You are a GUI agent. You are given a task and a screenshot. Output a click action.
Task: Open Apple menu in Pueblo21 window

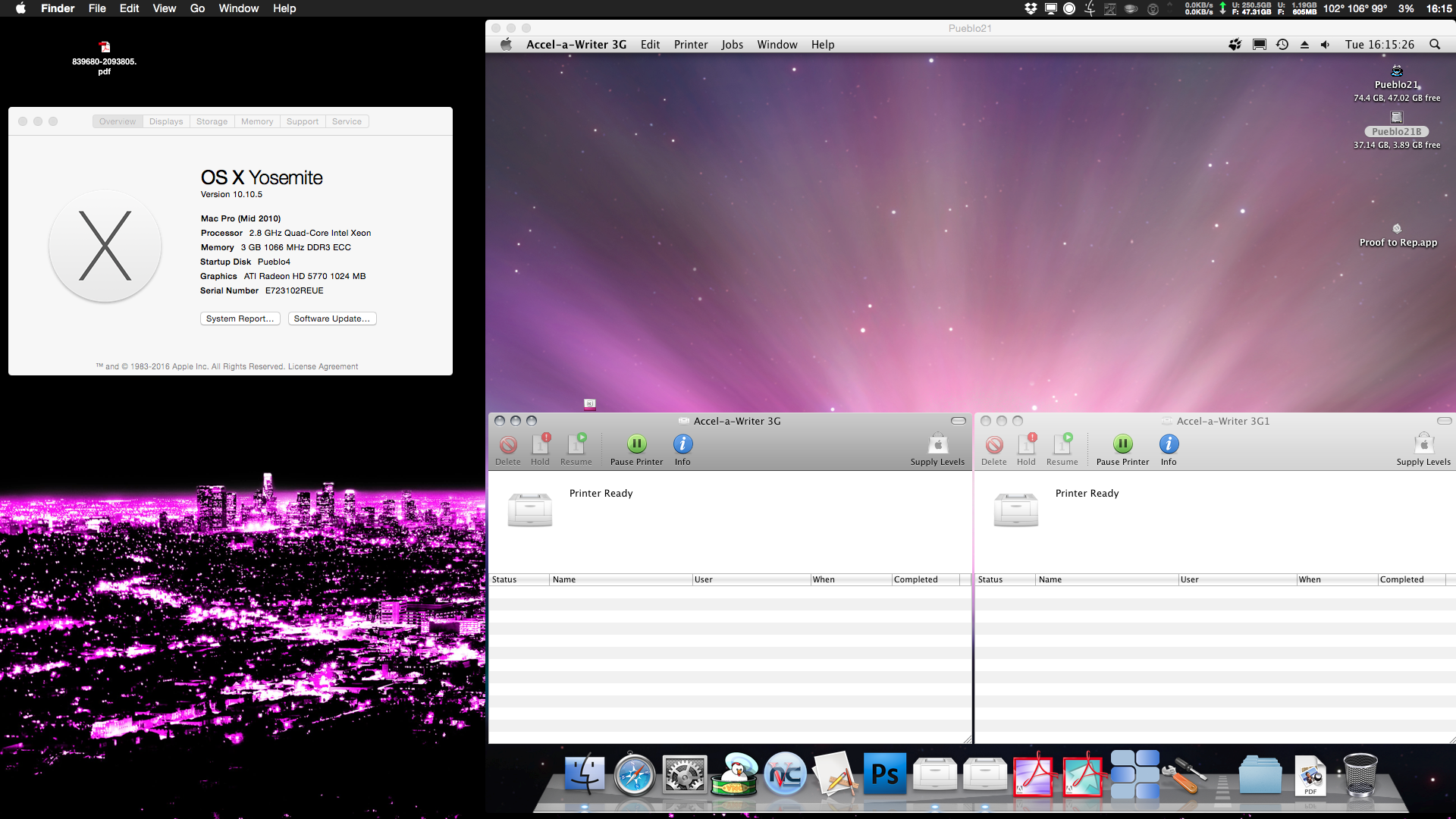pyautogui.click(x=506, y=45)
